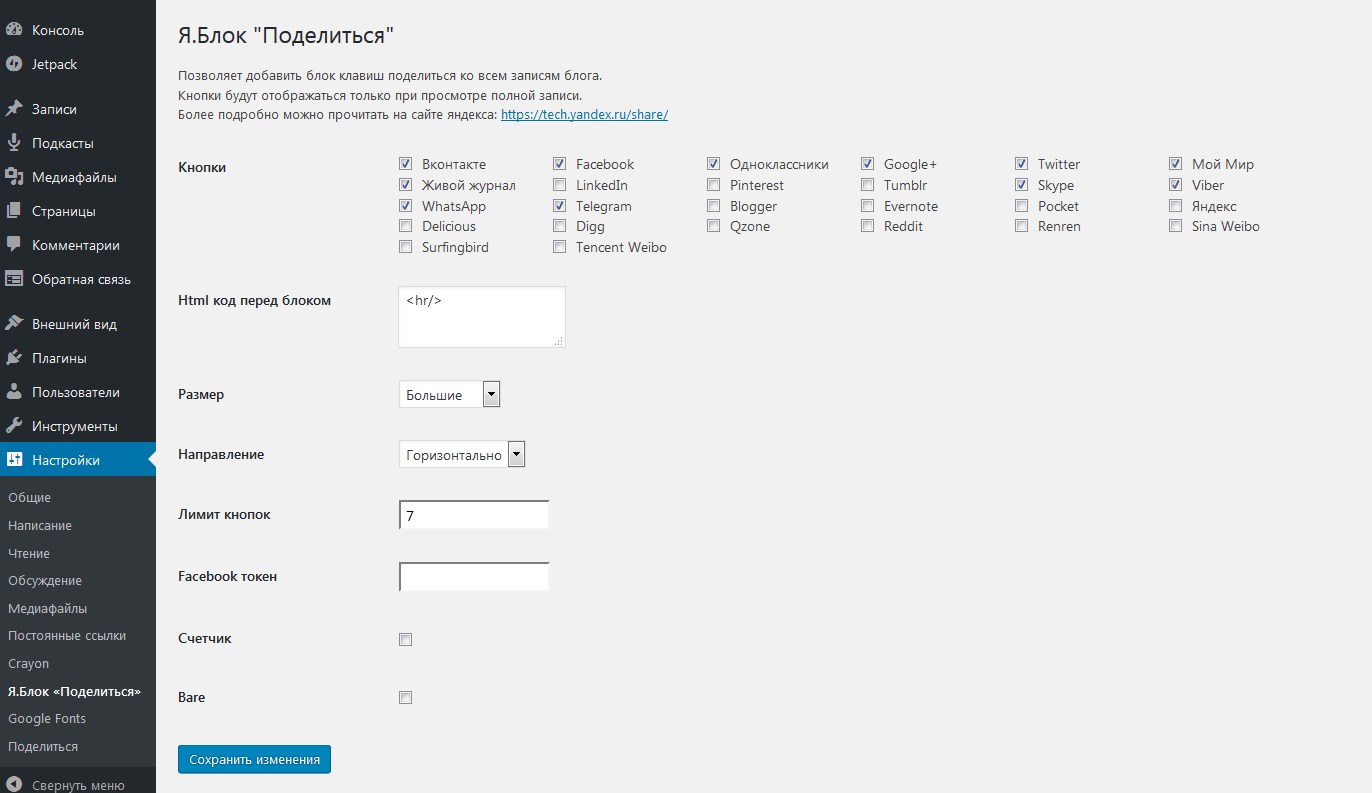Viewport: 1372px width, 793px height.
Task: Check the Renren checkbox
Action: point(1021,226)
